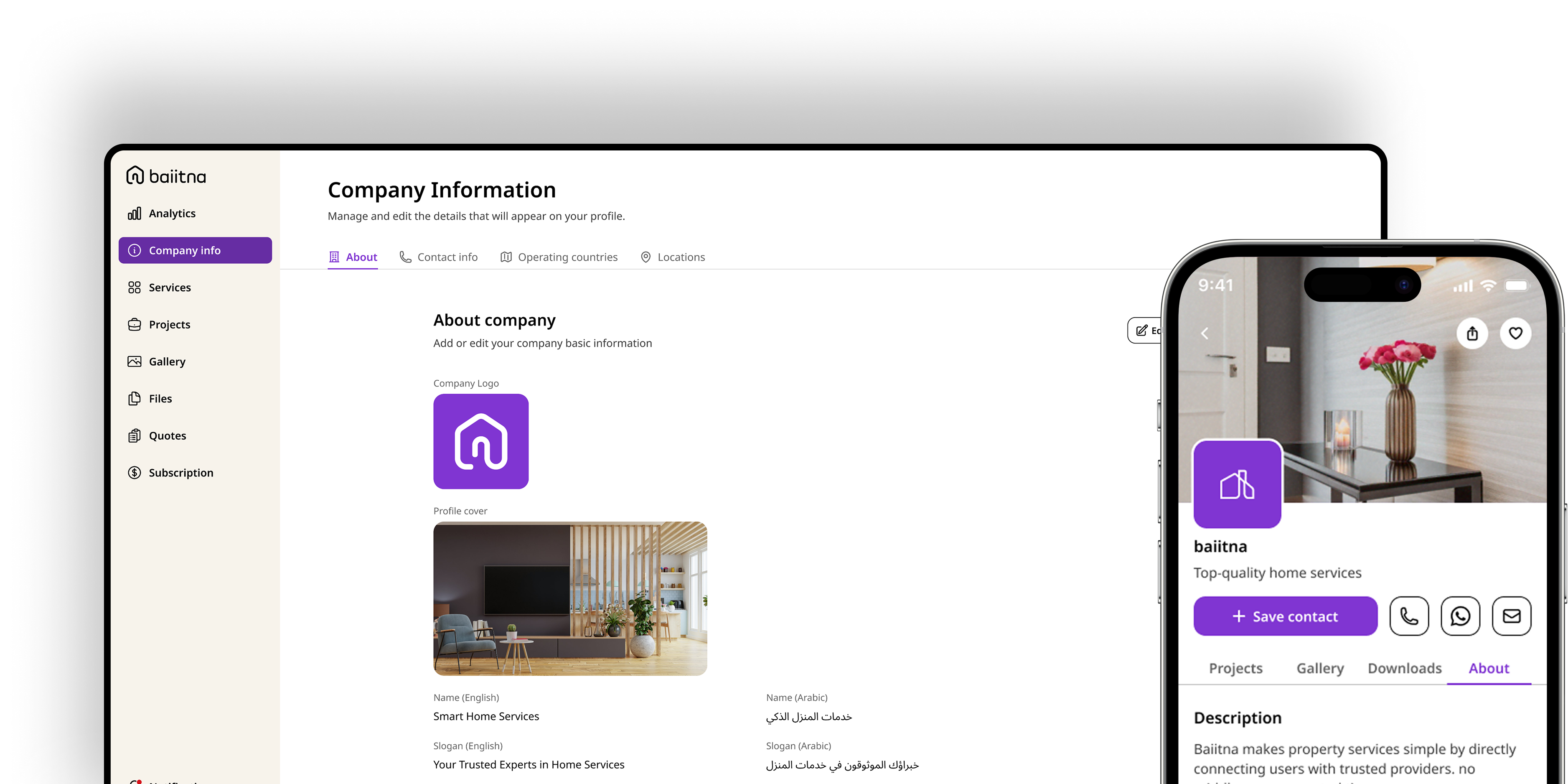Open Gallery in the sidebar
Screen dimensions: 1568x784
(195, 361)
